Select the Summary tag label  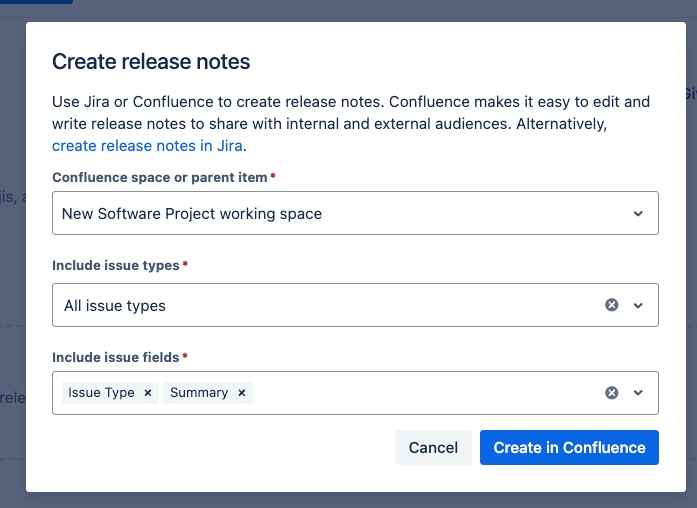point(199,393)
